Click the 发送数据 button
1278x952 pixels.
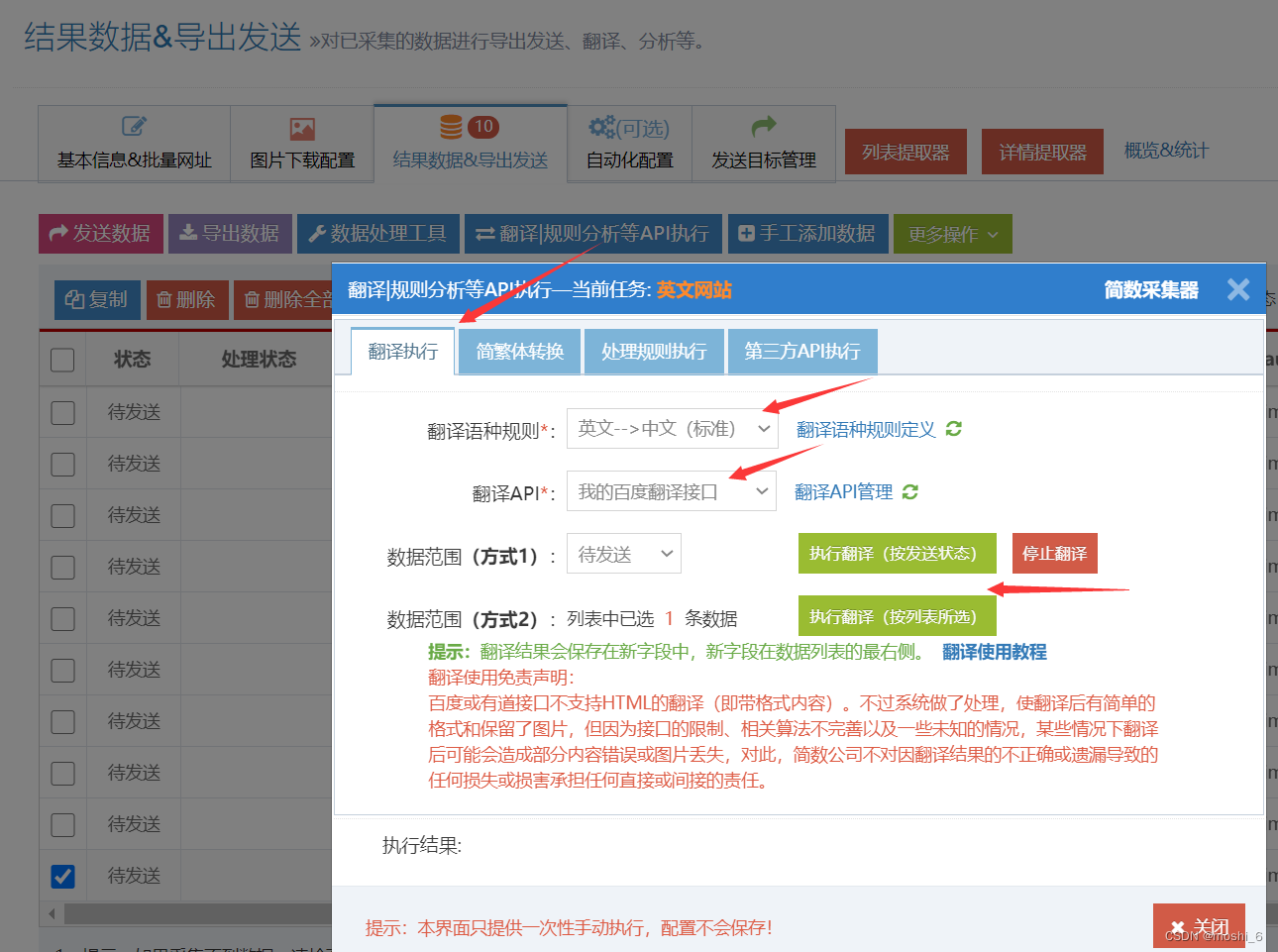click(x=101, y=234)
